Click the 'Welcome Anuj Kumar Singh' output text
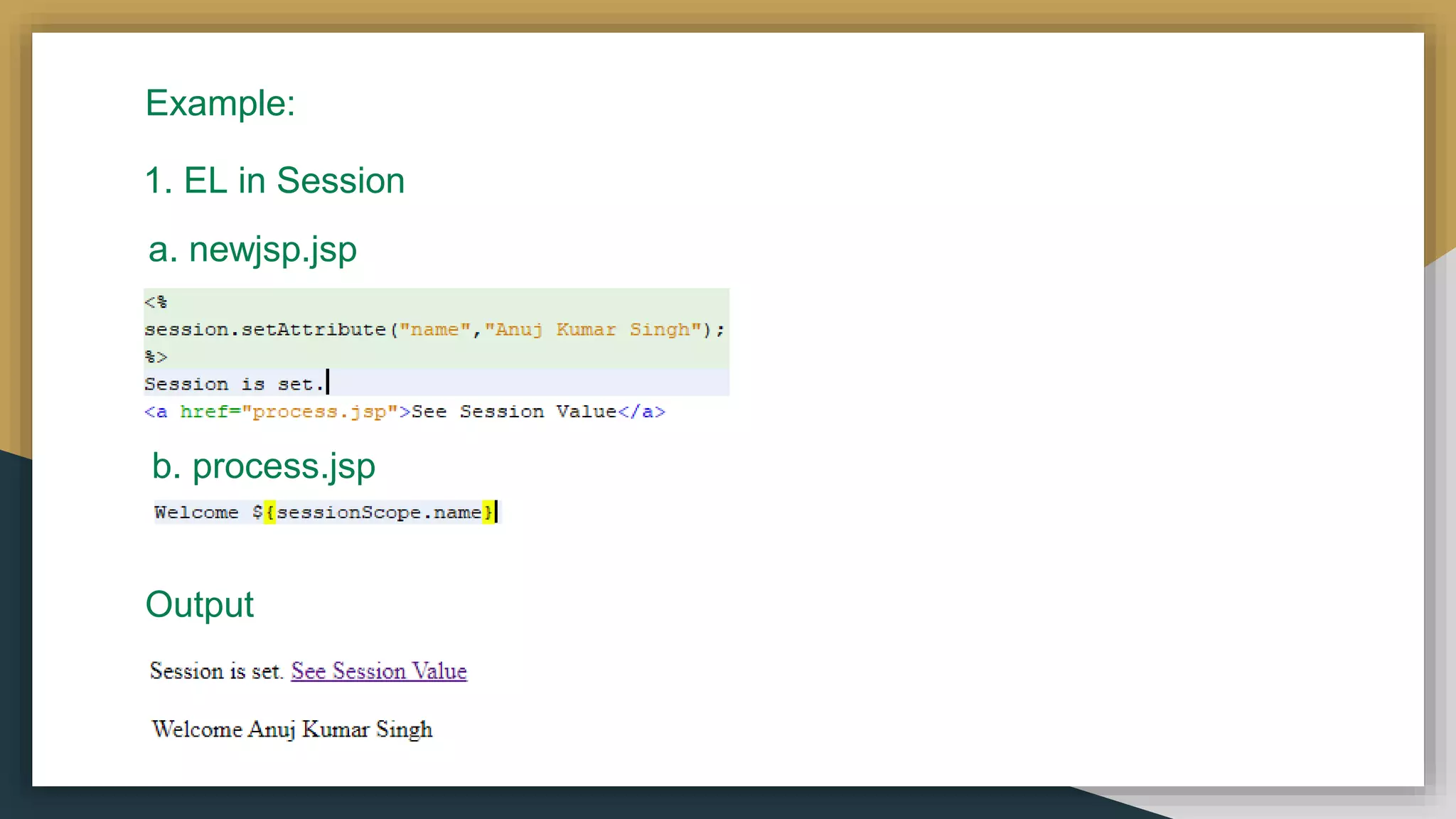This screenshot has height=819, width=1456. pos(292,729)
